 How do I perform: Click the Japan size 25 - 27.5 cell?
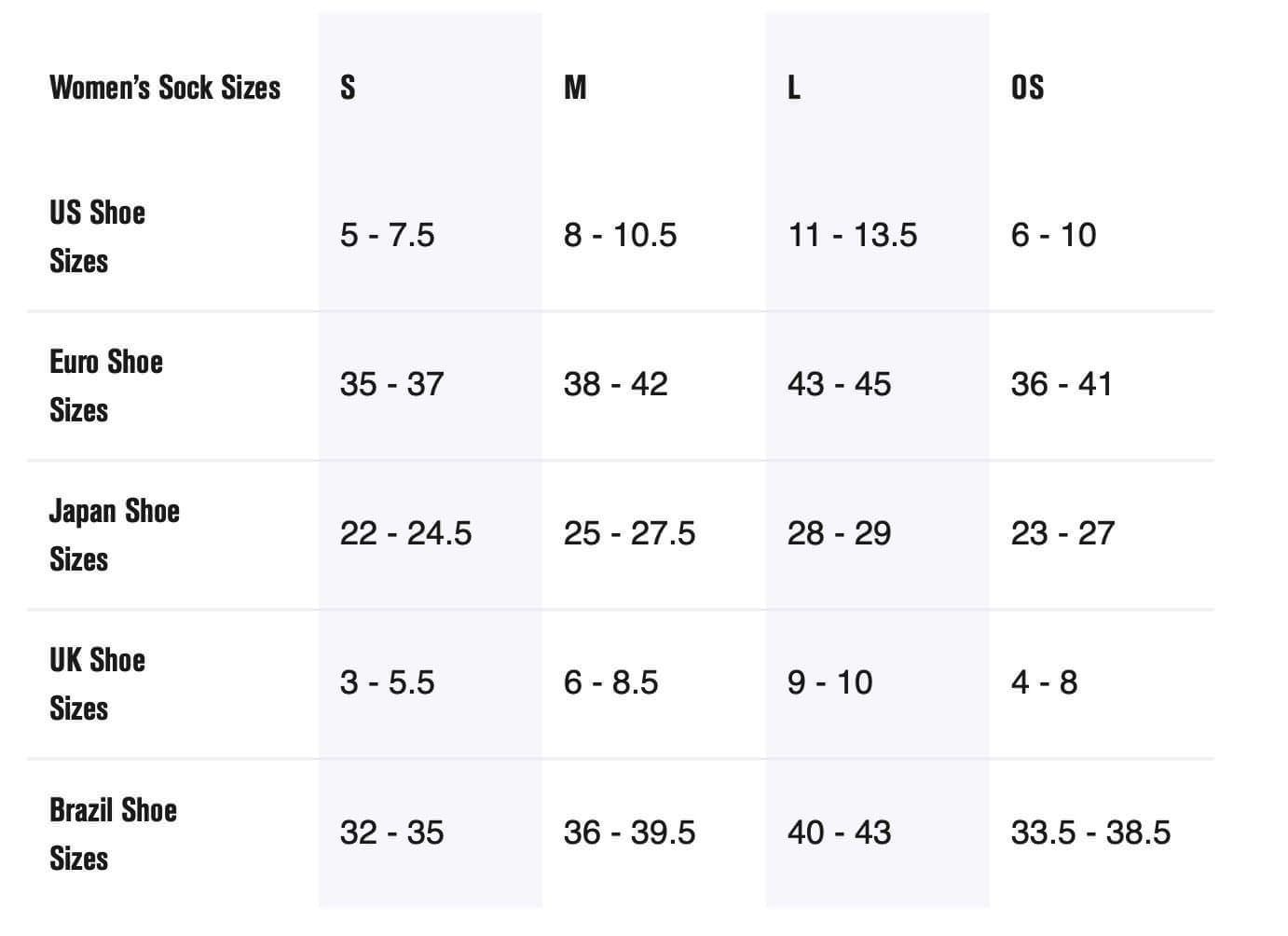click(629, 533)
